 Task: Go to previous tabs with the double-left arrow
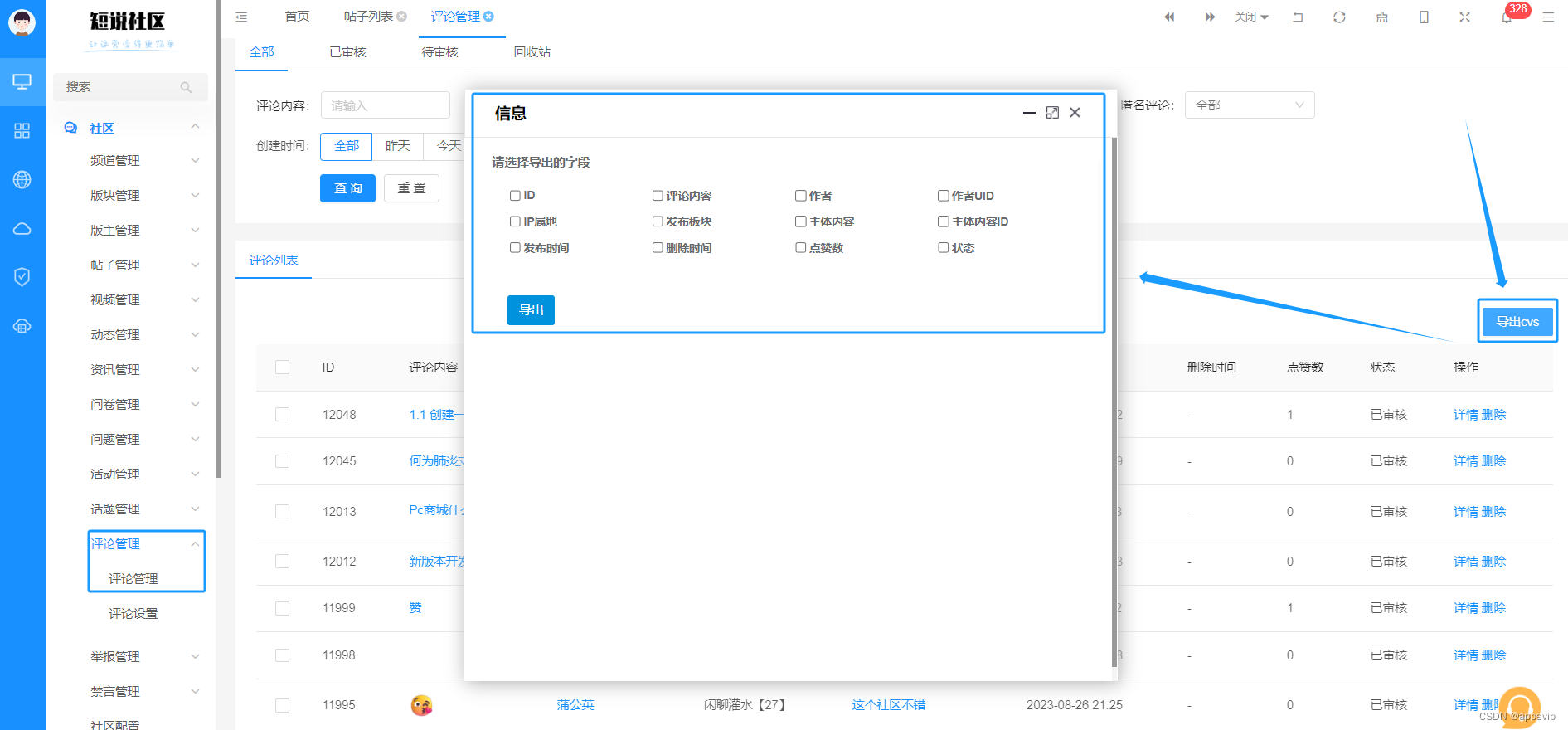click(1169, 17)
